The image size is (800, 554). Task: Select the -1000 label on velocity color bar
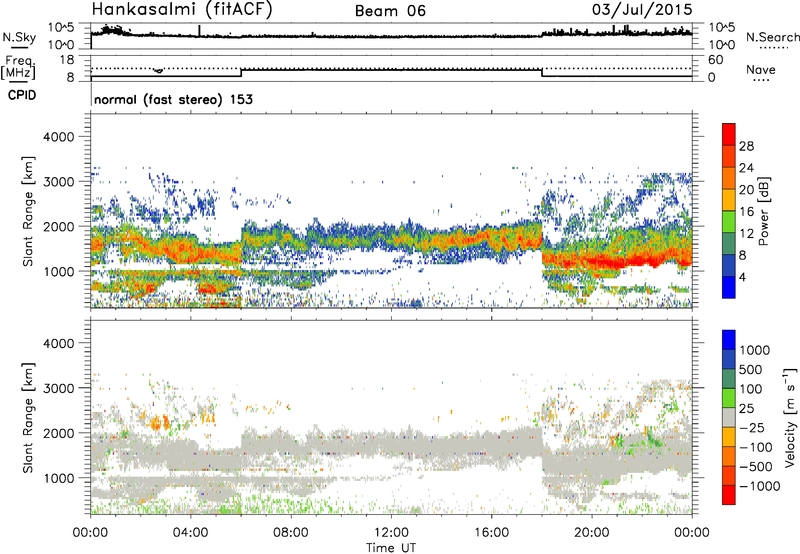[759, 486]
